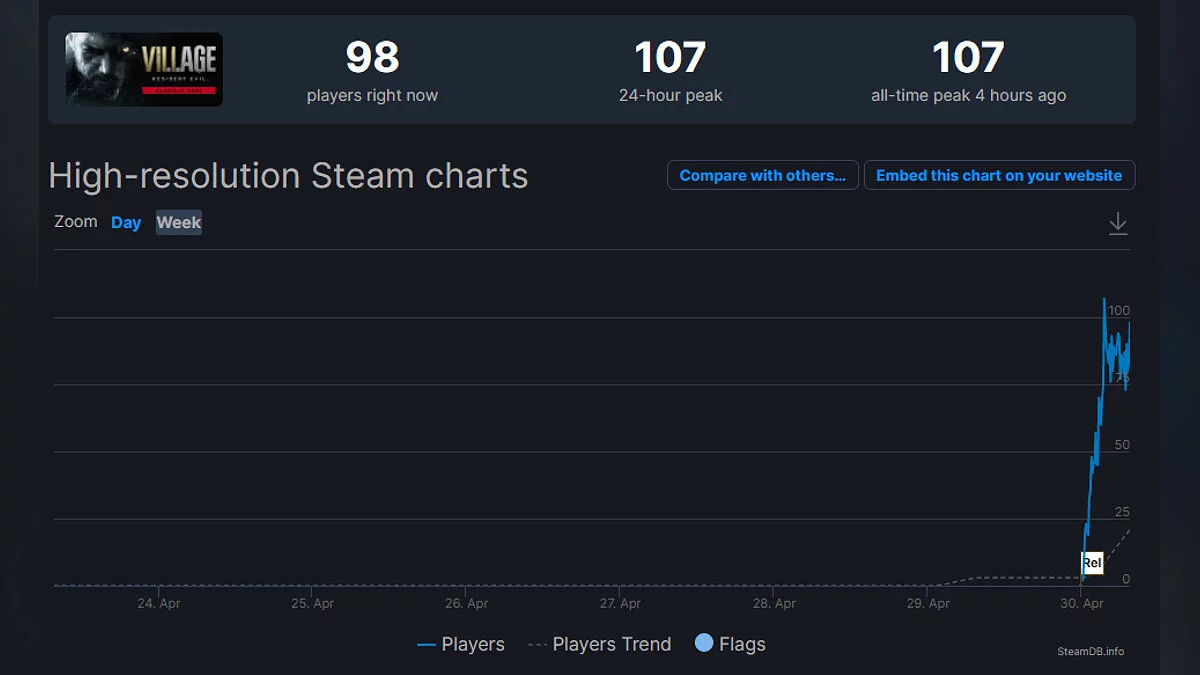This screenshot has width=1200, height=675.
Task: Download the chart using the export icon
Action: point(1118,224)
